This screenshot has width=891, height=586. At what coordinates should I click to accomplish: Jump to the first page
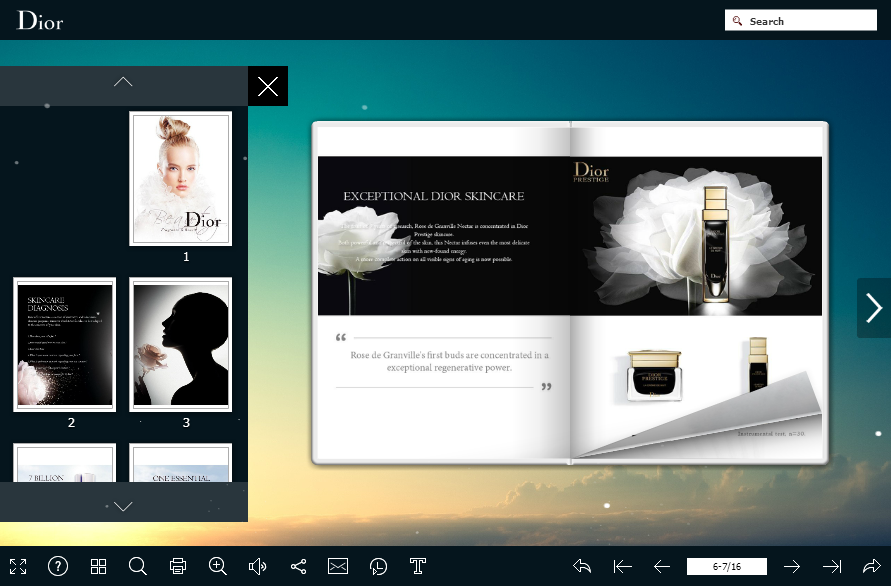tap(623, 566)
